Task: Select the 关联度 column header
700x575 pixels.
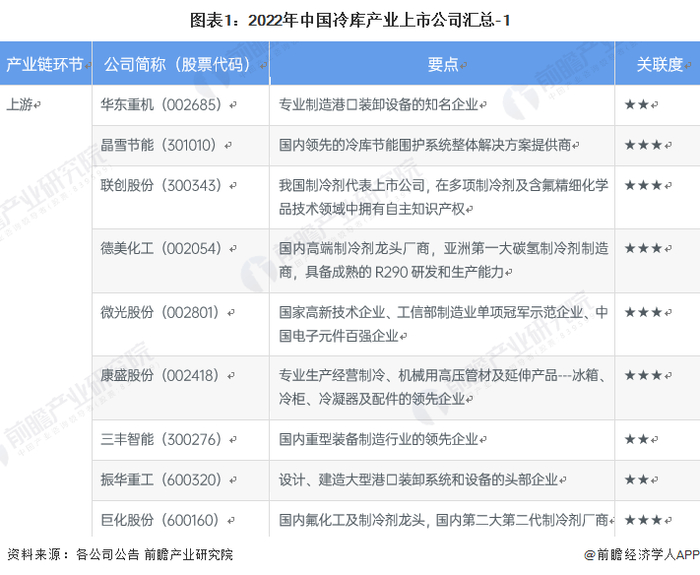Action: (x=658, y=63)
